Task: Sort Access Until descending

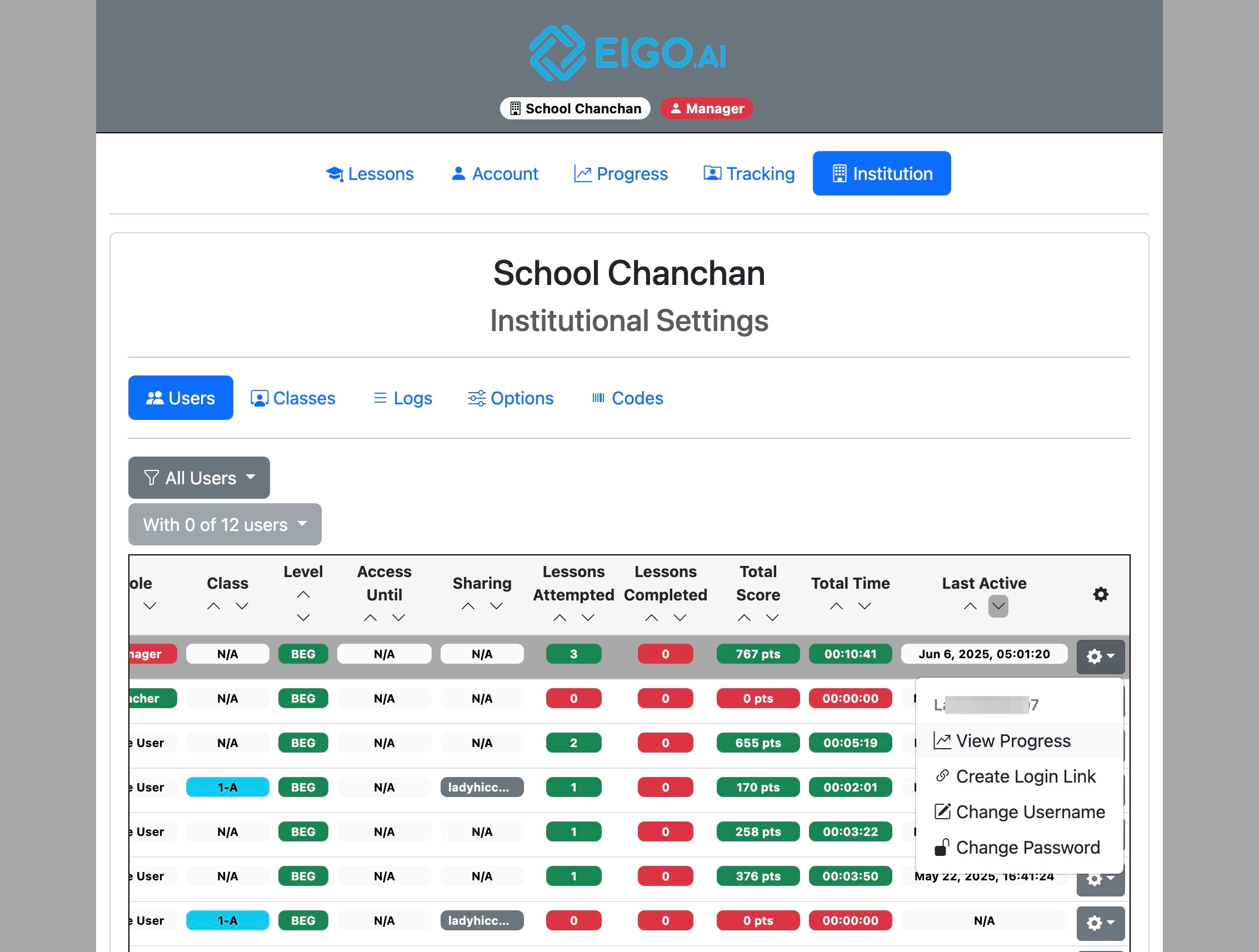Action: click(399, 618)
